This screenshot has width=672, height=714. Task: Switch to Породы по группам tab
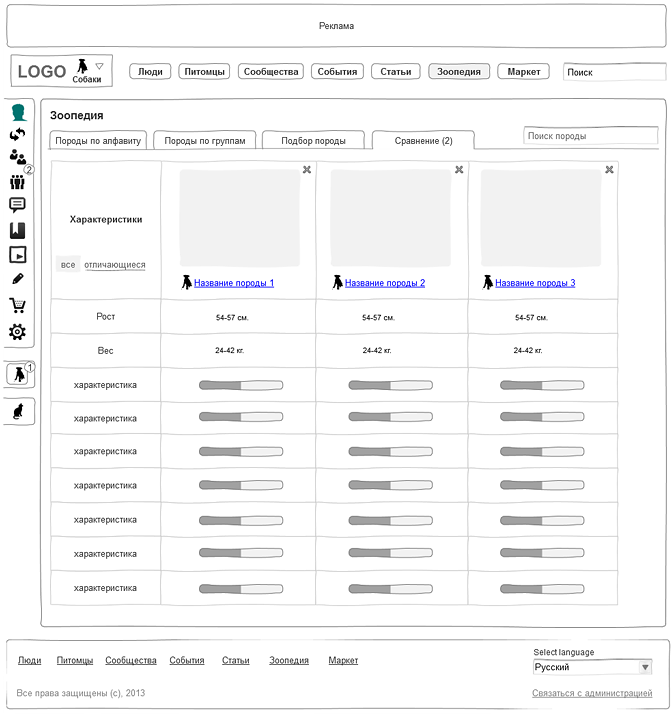(x=205, y=141)
